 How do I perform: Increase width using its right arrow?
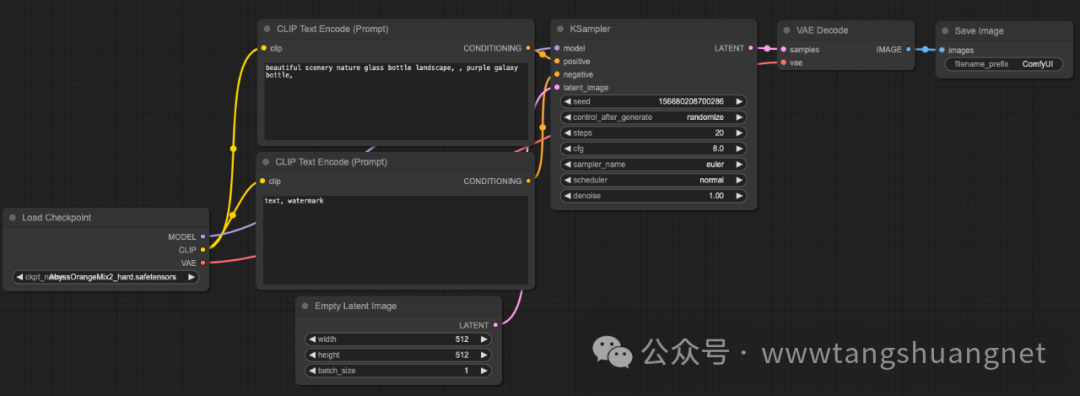(484, 340)
